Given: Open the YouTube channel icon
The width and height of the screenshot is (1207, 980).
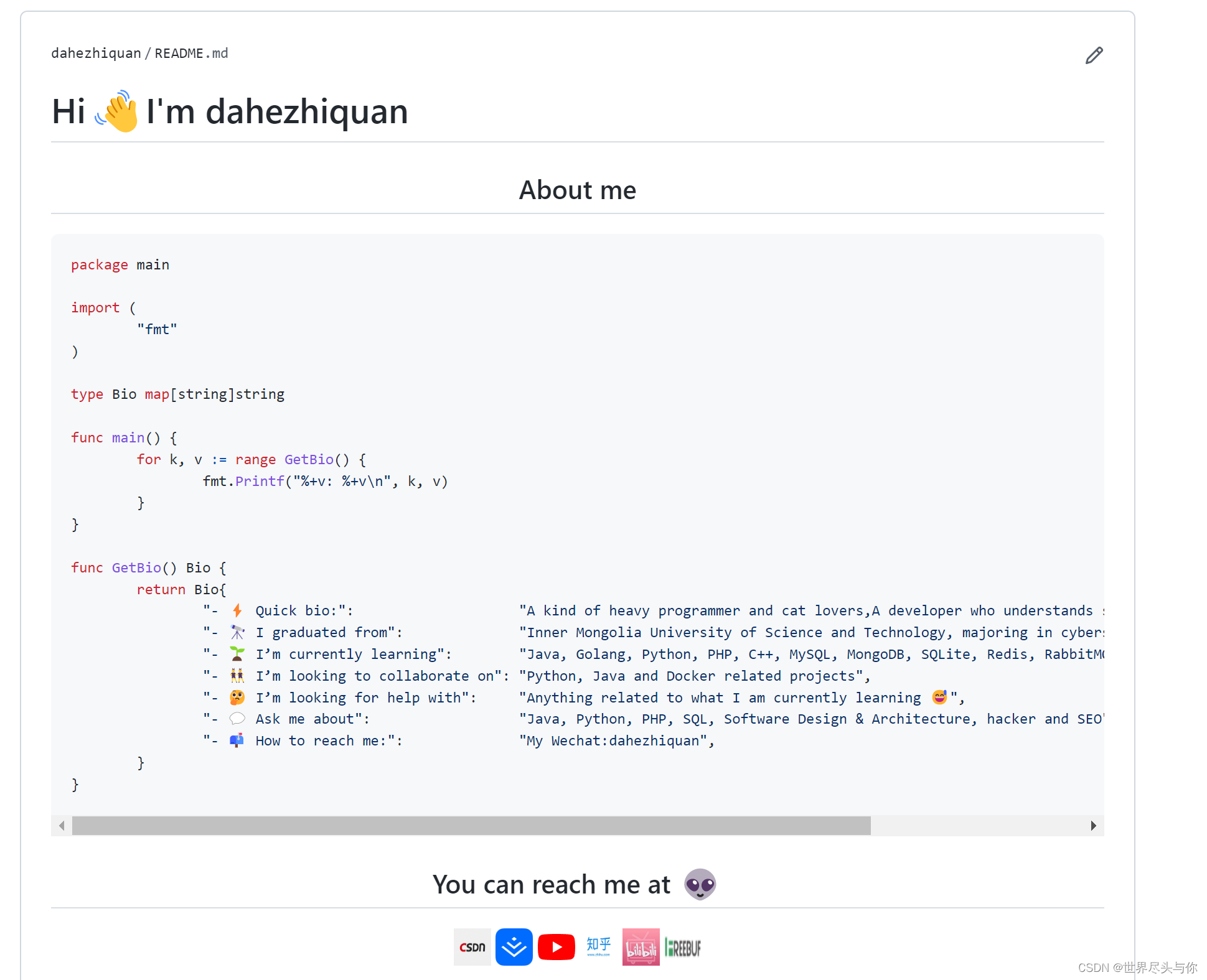Looking at the screenshot, I should pos(556,947).
